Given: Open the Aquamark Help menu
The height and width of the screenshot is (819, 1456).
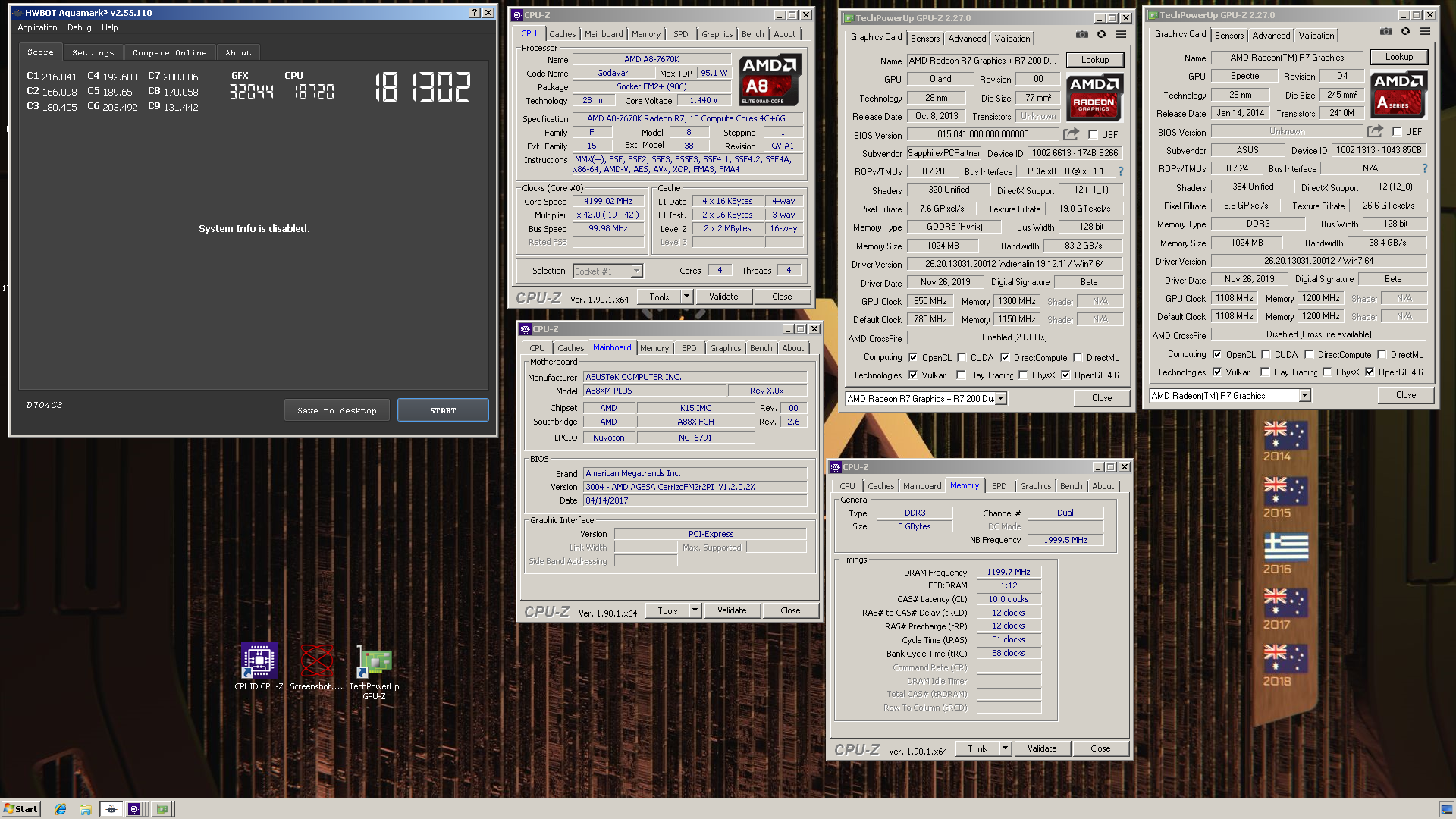Looking at the screenshot, I should (x=110, y=28).
